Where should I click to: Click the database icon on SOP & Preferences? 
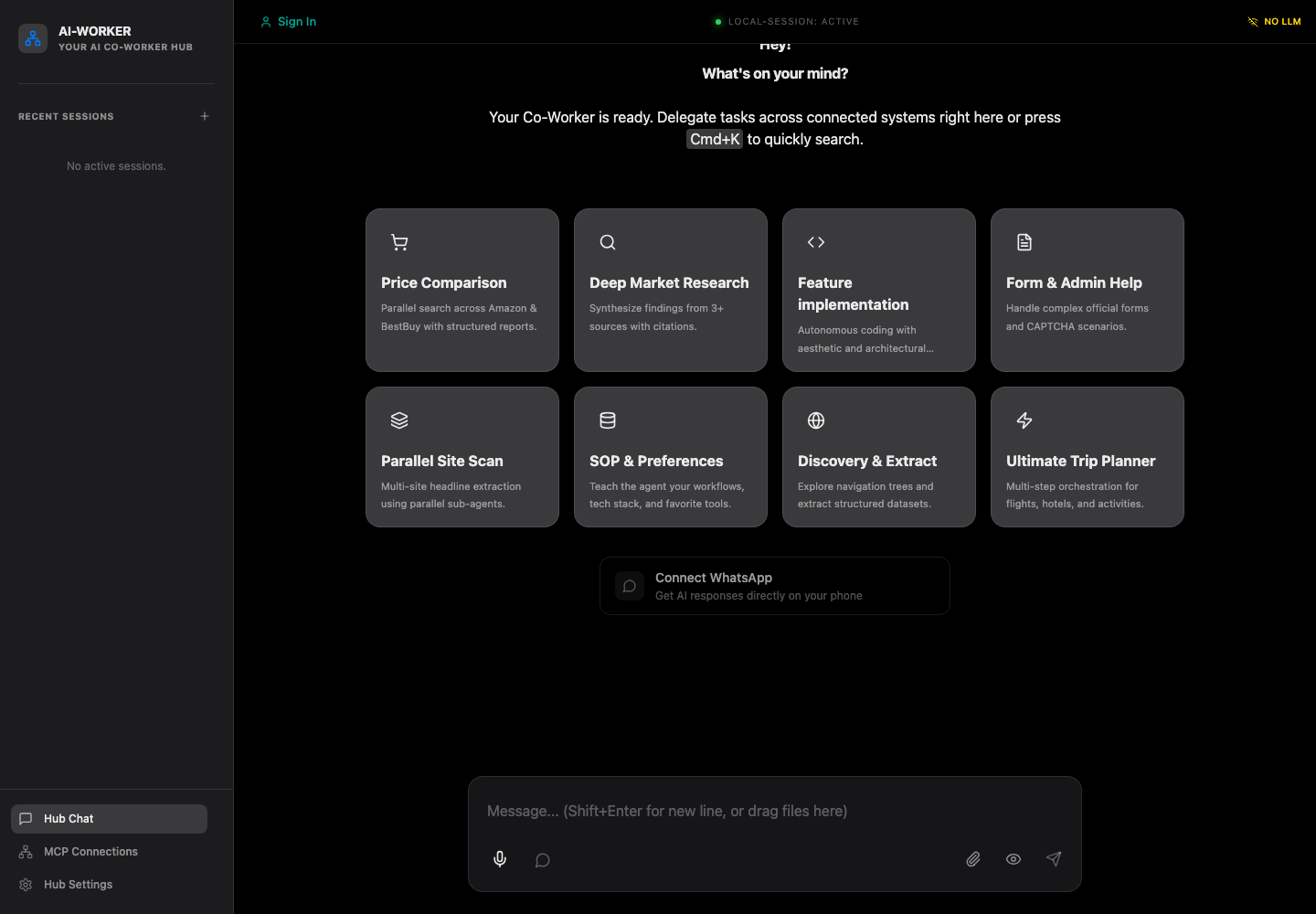[x=608, y=420]
